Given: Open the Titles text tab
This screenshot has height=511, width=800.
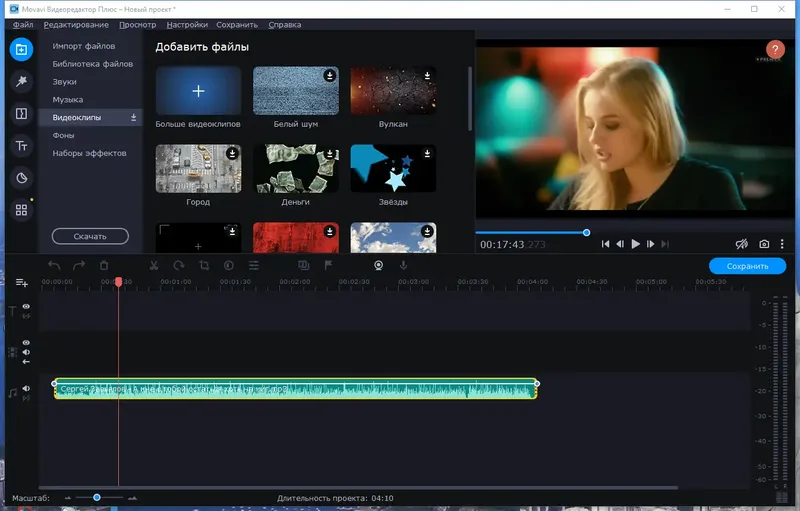Looking at the screenshot, I should [21, 146].
